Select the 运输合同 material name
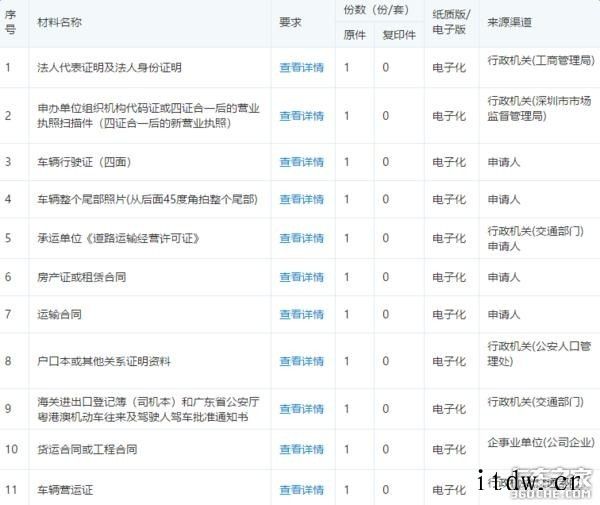Viewport: 600px width, 505px height. (x=59, y=314)
